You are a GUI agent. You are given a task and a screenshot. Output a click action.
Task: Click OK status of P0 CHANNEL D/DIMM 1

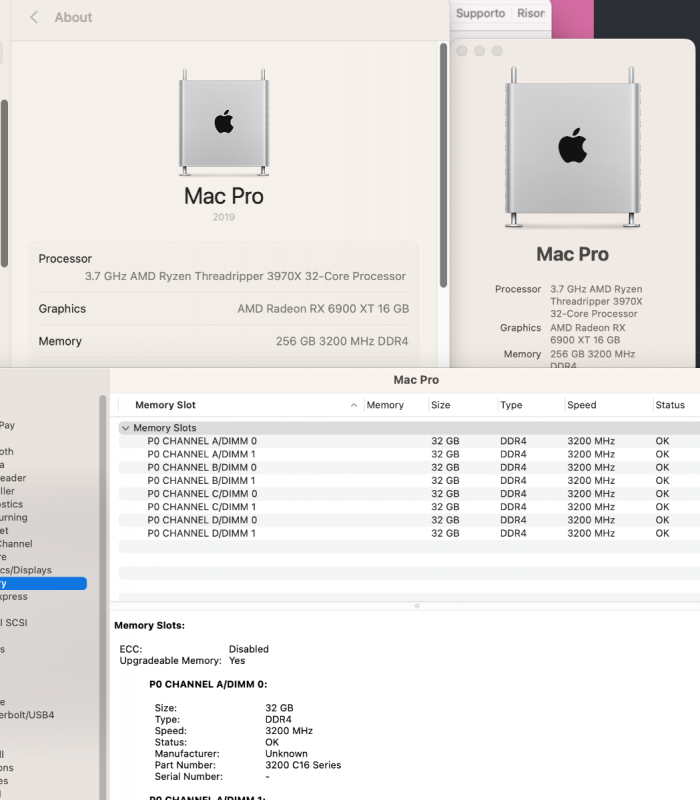(662, 533)
